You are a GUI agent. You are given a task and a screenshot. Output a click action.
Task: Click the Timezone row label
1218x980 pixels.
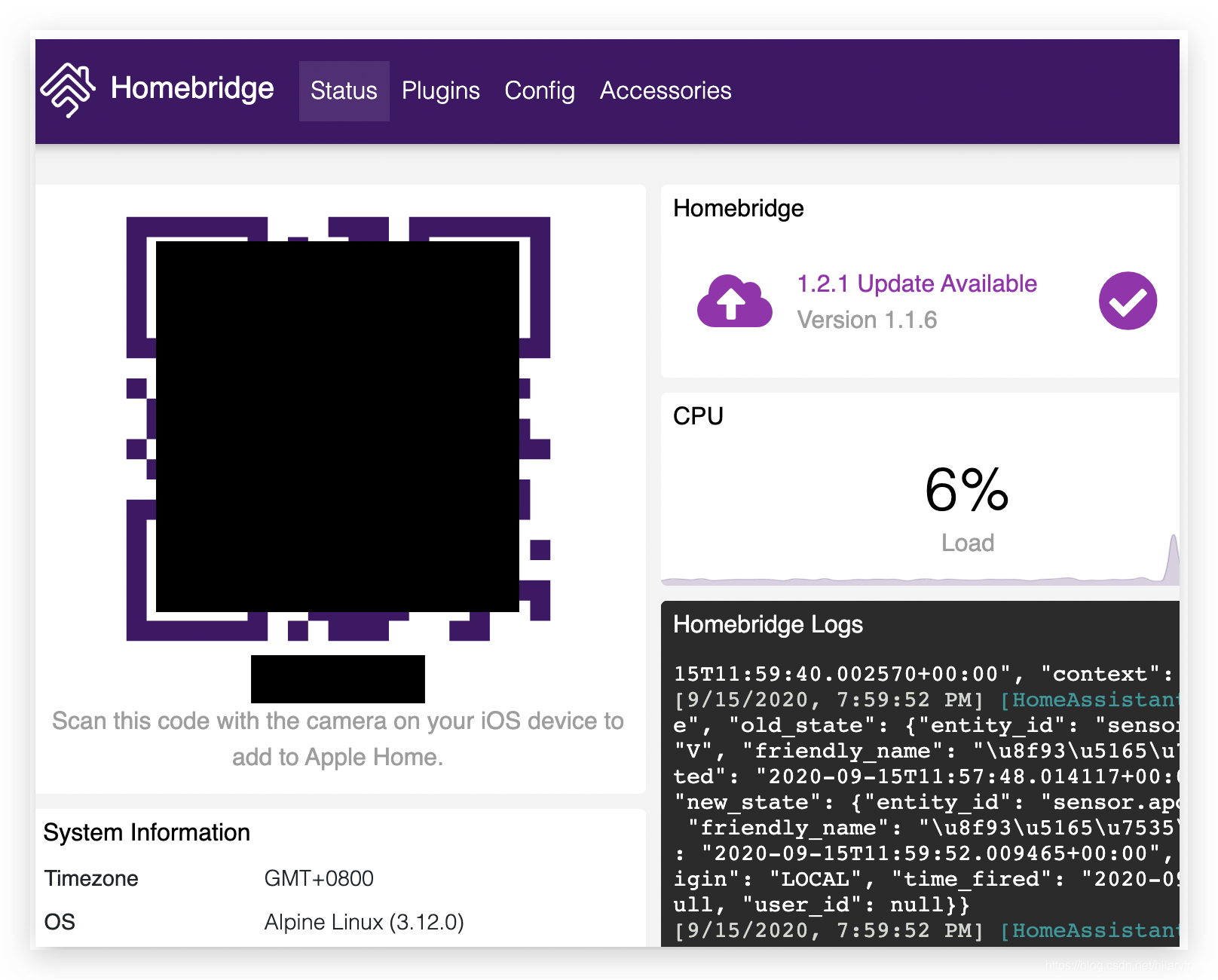[x=91, y=878]
